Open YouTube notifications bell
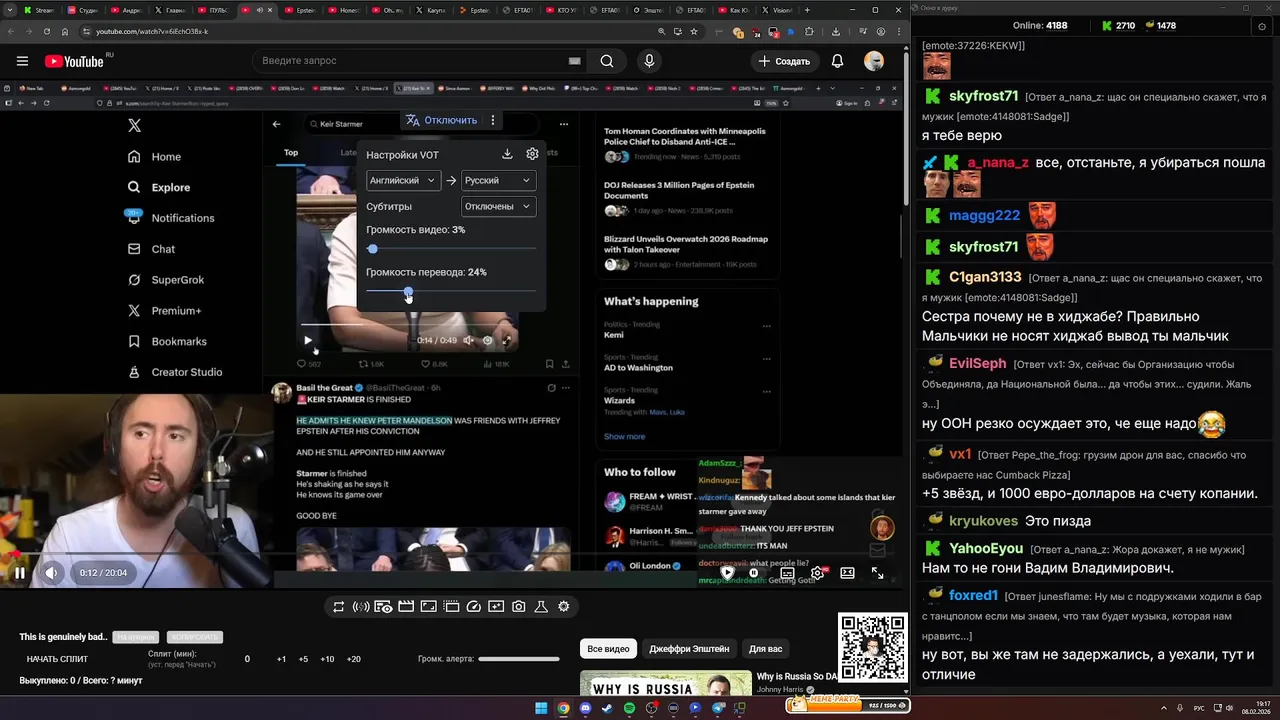1280x720 pixels. 837,61
